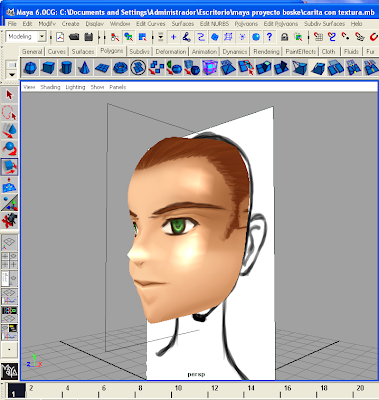Create a polygon cone from the shelf
The width and height of the screenshot is (379, 400).
point(84,68)
